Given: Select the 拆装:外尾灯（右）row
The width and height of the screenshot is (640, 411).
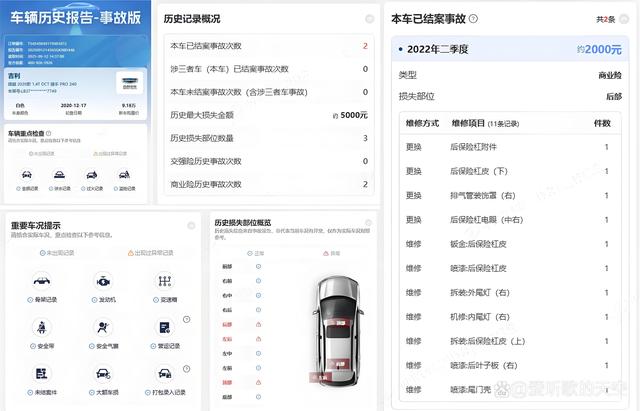Looking at the screenshot, I should click(x=510, y=293).
